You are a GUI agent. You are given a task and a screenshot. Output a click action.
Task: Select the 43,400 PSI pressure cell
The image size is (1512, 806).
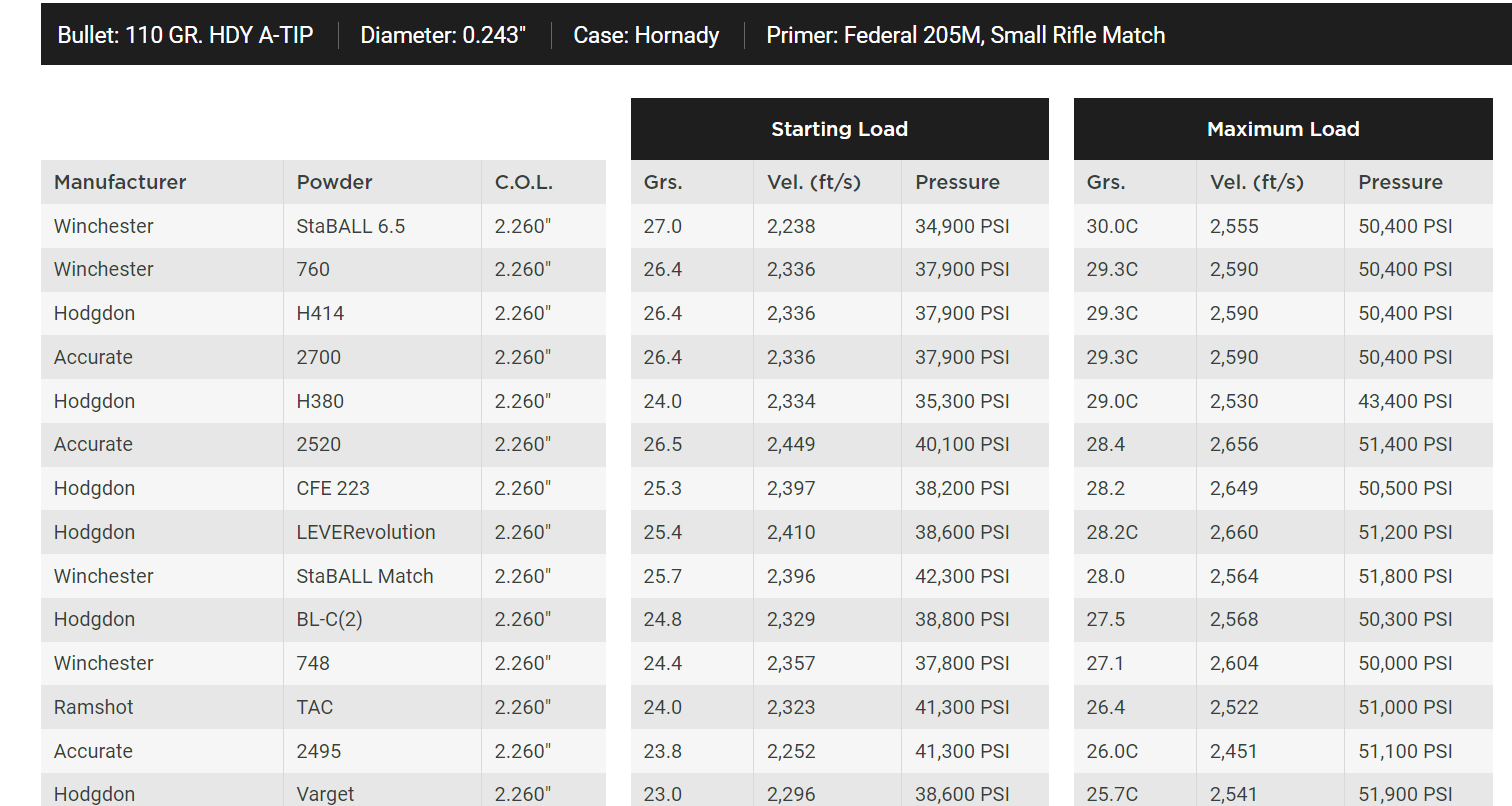point(1405,401)
